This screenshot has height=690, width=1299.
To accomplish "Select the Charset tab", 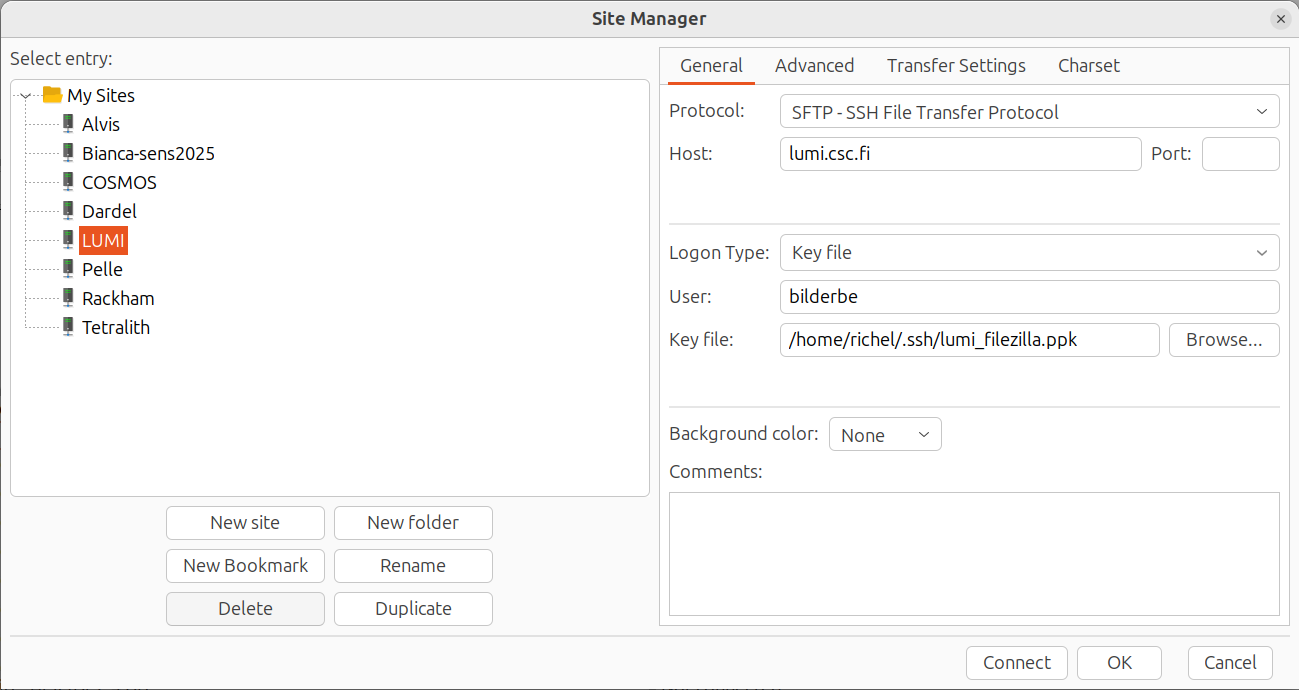I will 1088,65.
